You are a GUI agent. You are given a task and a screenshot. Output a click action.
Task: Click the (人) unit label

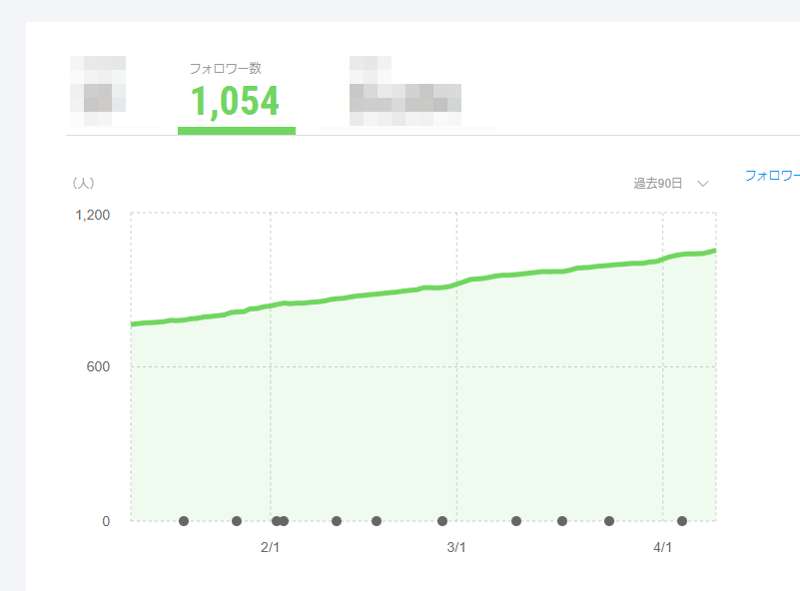(83, 184)
